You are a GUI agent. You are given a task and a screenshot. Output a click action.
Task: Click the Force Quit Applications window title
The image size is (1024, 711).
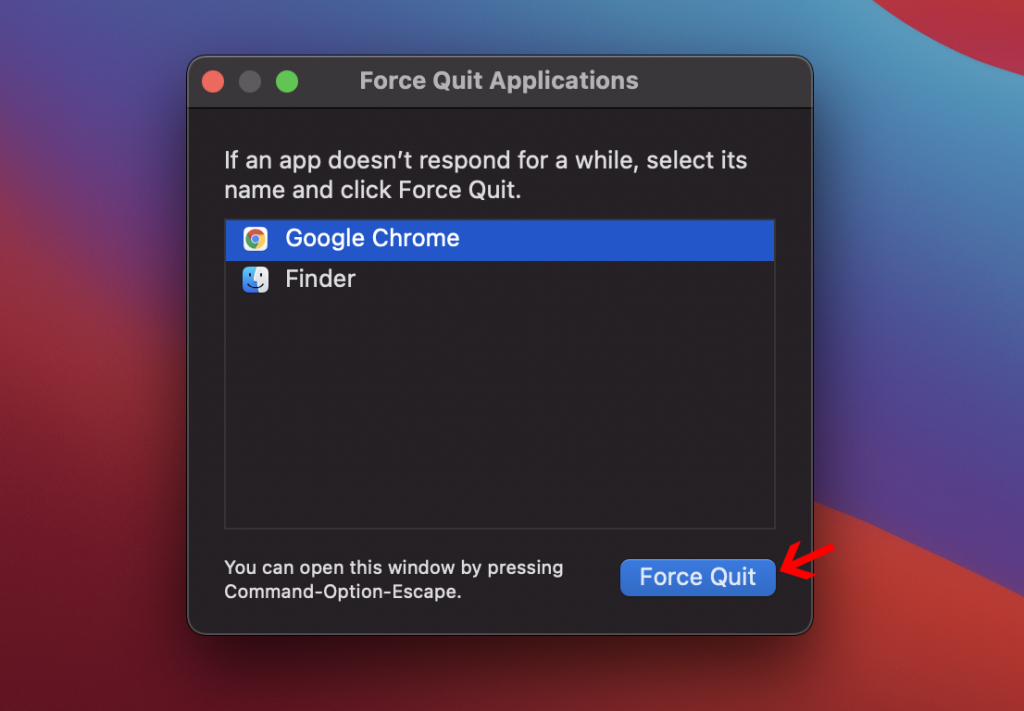(498, 81)
